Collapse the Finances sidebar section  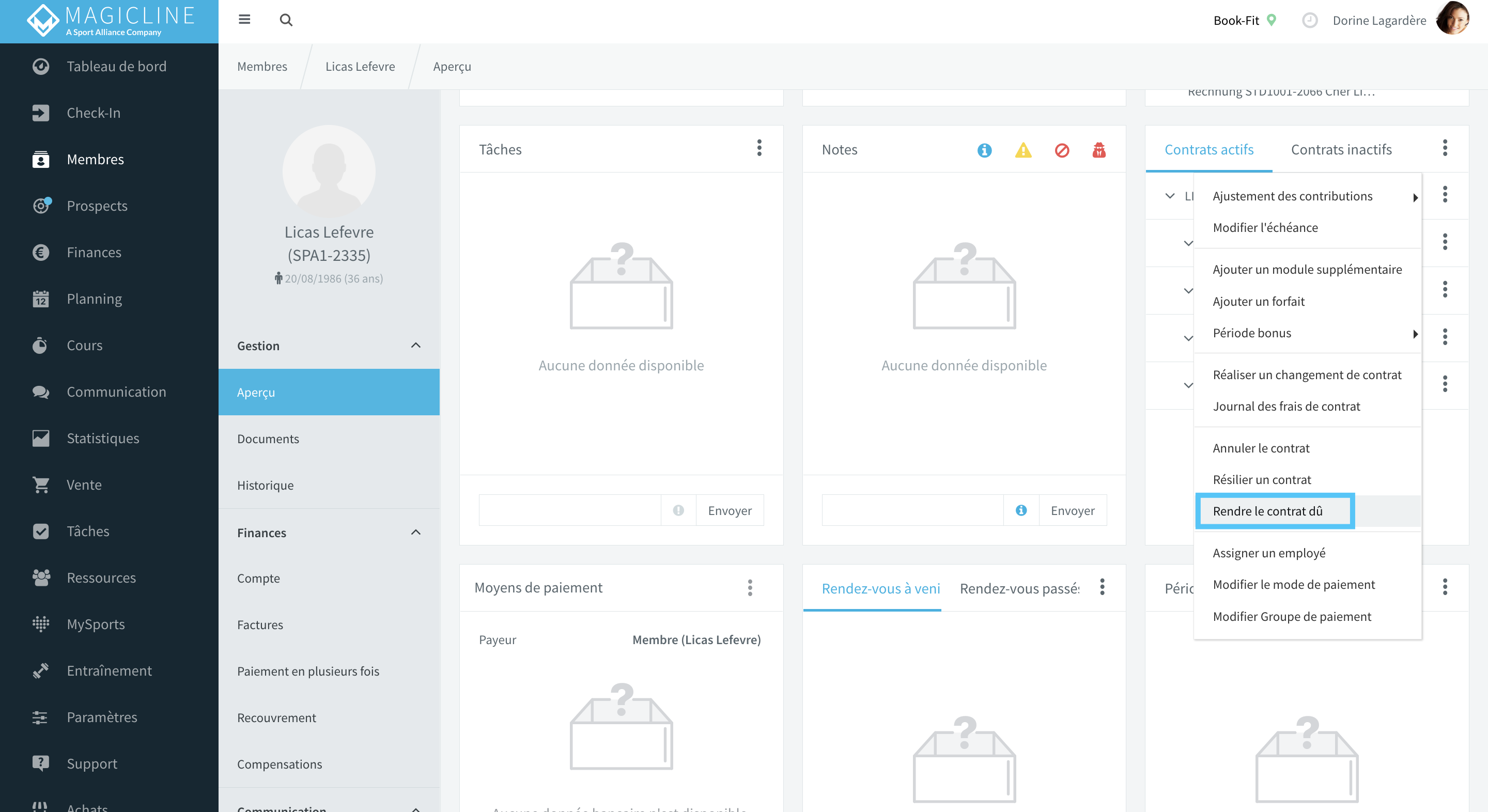point(415,533)
